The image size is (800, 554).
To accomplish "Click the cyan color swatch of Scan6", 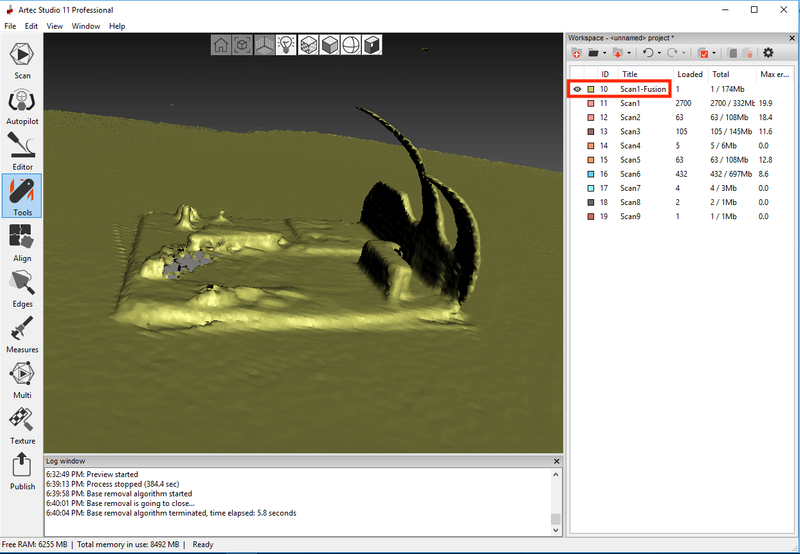I will (591, 173).
